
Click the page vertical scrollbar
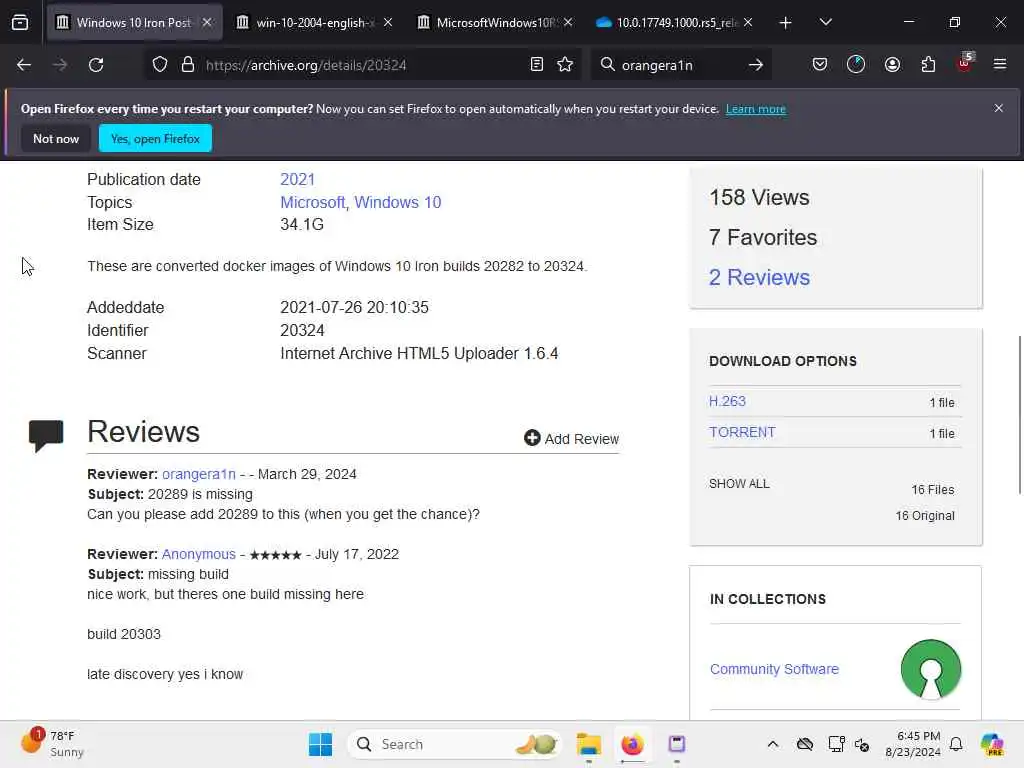(x=1019, y=415)
